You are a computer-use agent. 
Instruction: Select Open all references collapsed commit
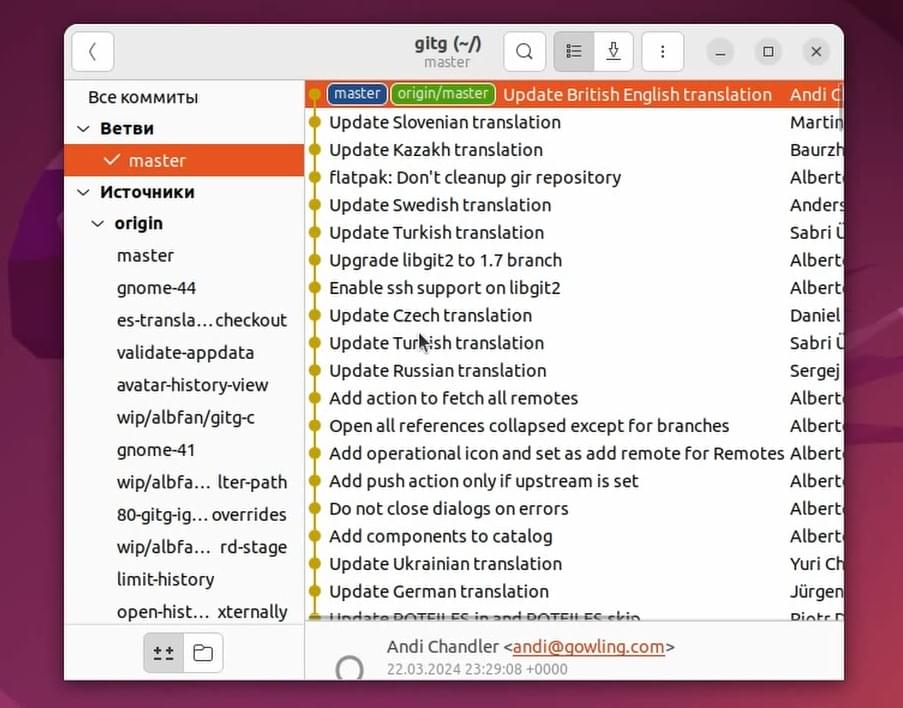point(574,426)
